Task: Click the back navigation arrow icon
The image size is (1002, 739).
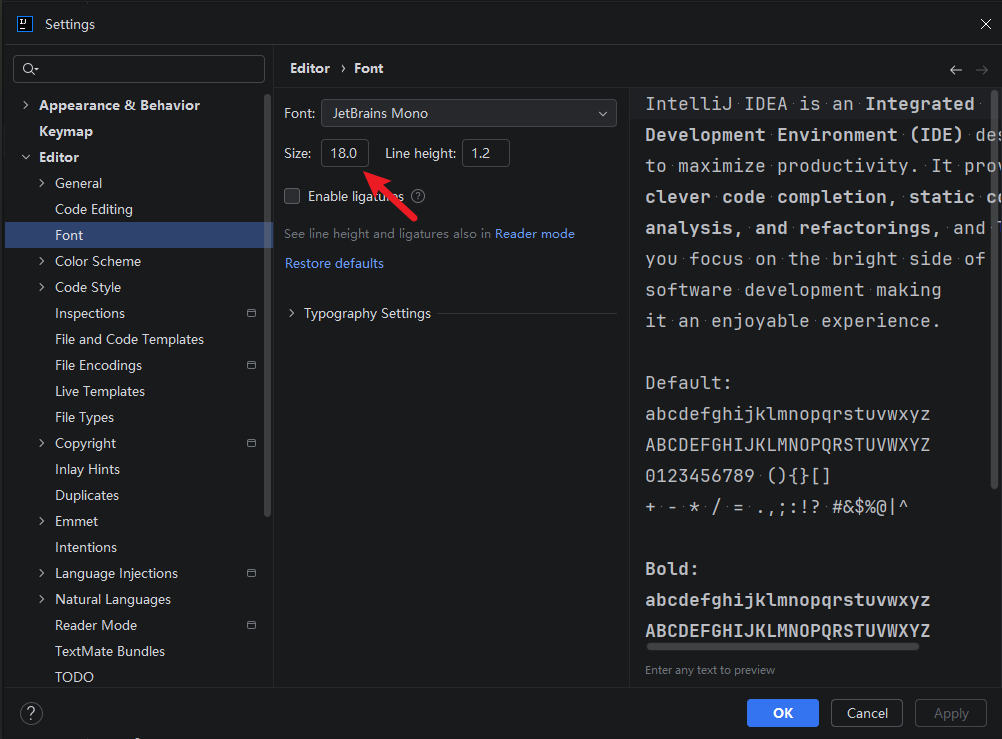Action: coord(955,70)
